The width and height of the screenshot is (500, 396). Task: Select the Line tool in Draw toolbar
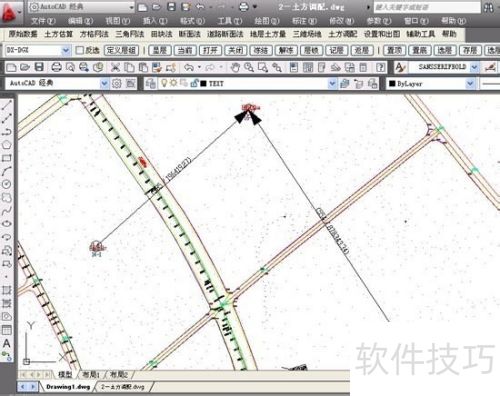coord(7,105)
